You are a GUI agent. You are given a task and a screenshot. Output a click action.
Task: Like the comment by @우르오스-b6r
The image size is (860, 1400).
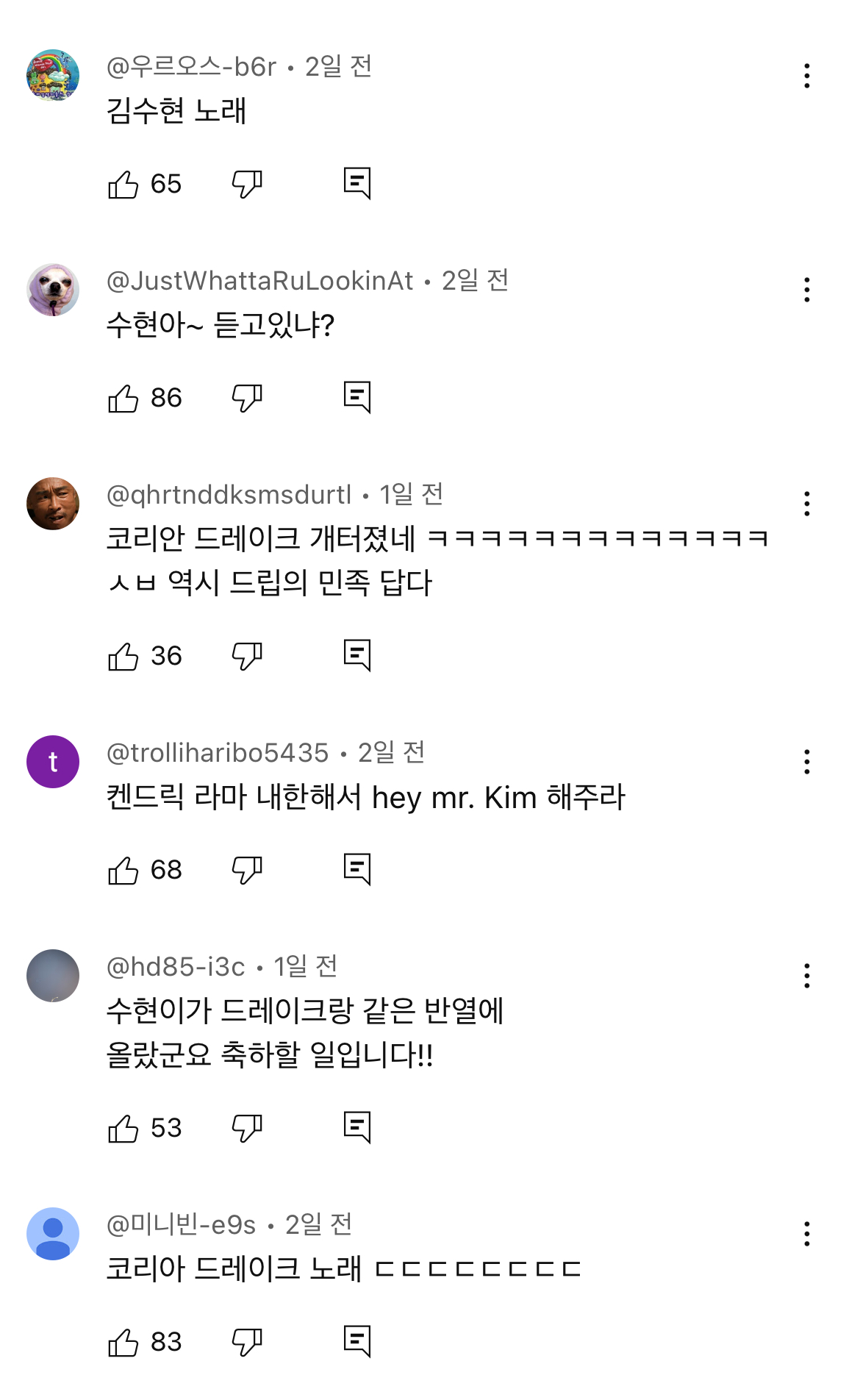[x=123, y=184]
